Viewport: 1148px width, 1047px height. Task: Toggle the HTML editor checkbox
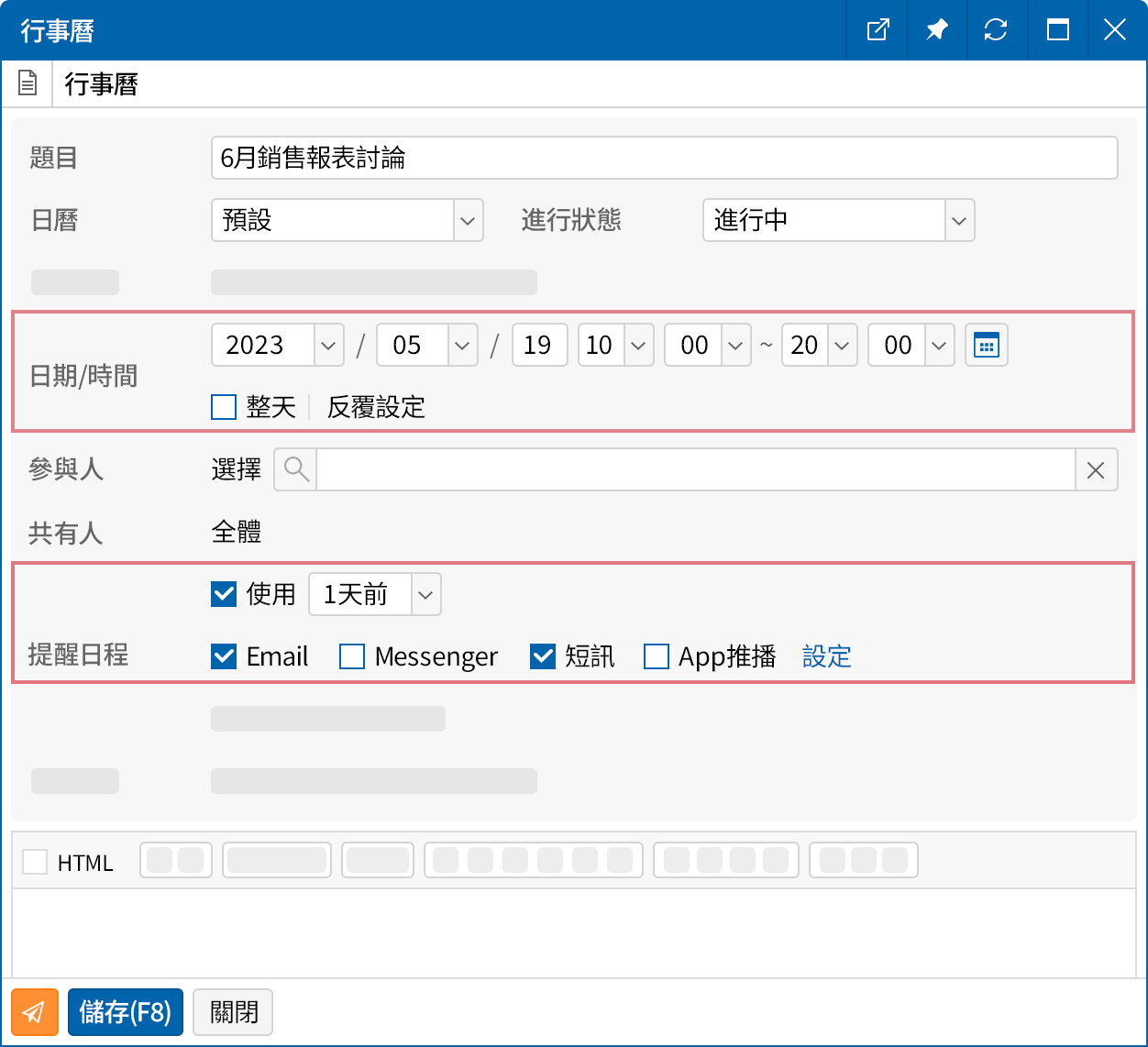pyautogui.click(x=35, y=862)
